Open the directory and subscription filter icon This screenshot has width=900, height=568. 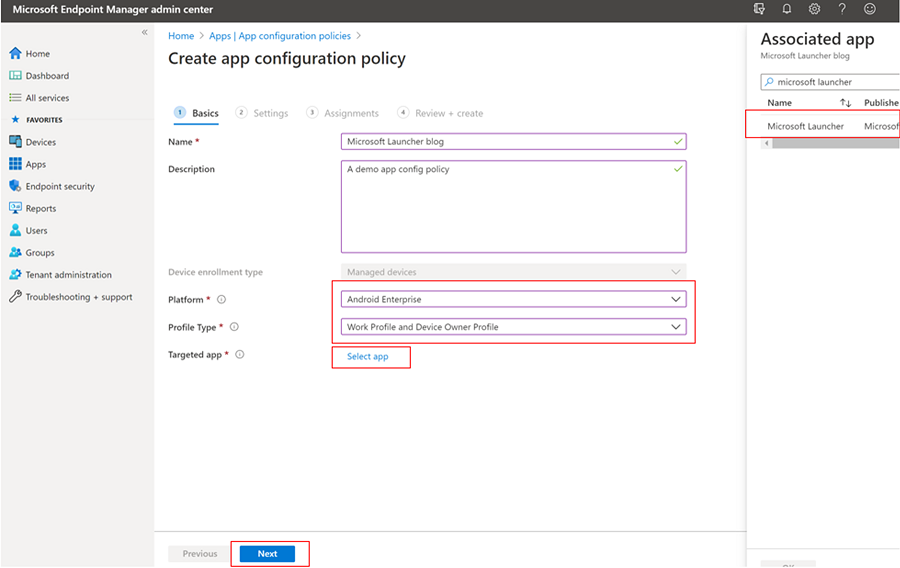(759, 9)
